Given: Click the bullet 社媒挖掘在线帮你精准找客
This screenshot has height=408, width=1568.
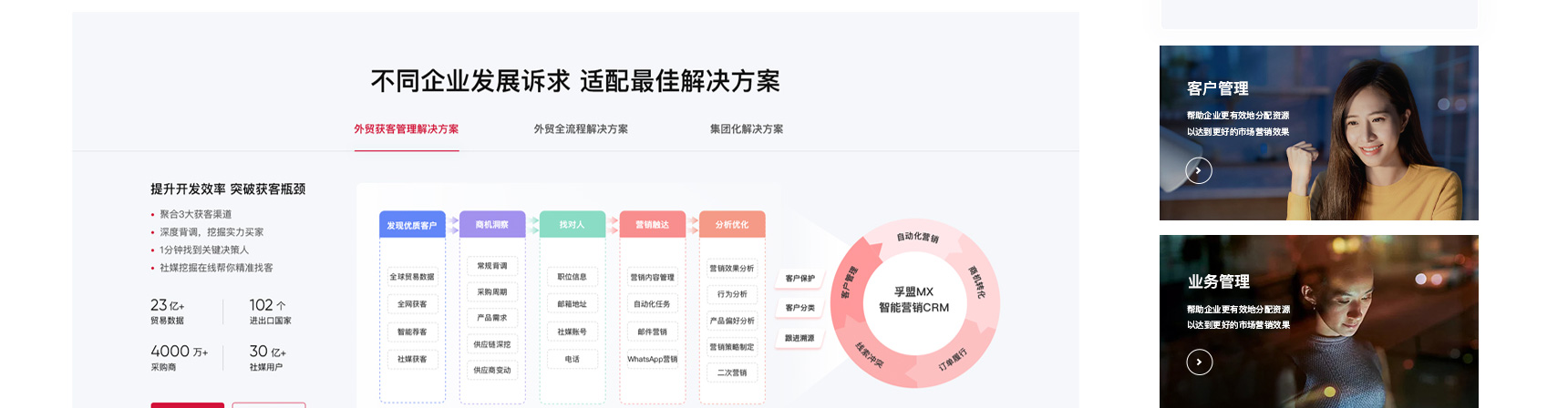Looking at the screenshot, I should point(216,268).
